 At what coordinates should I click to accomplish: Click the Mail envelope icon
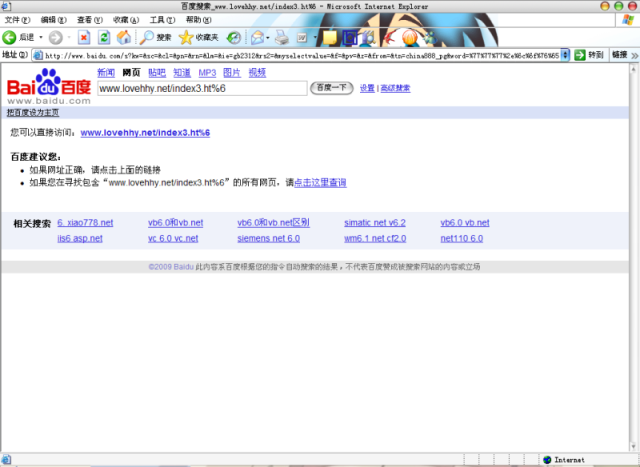coord(258,38)
